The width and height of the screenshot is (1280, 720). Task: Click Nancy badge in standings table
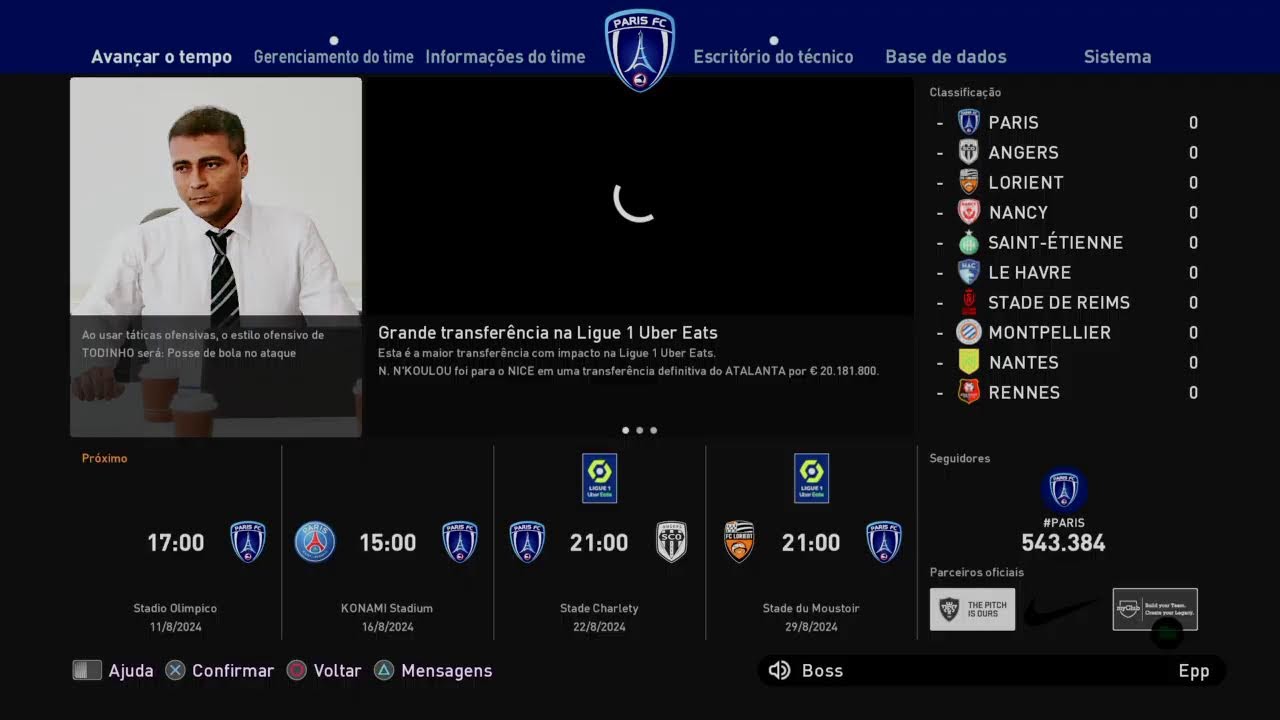pos(968,212)
